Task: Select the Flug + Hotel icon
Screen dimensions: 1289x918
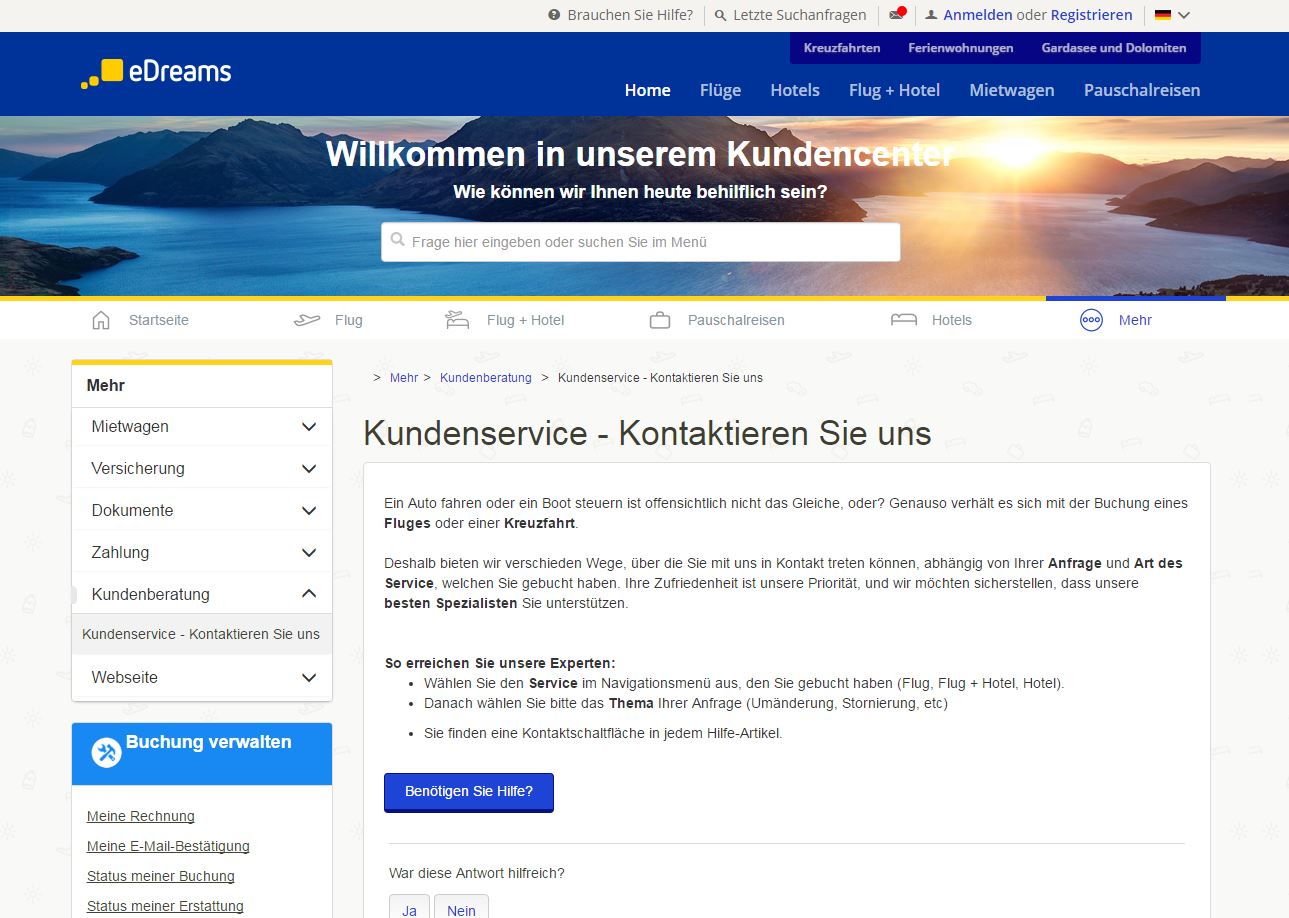Action: (x=457, y=320)
